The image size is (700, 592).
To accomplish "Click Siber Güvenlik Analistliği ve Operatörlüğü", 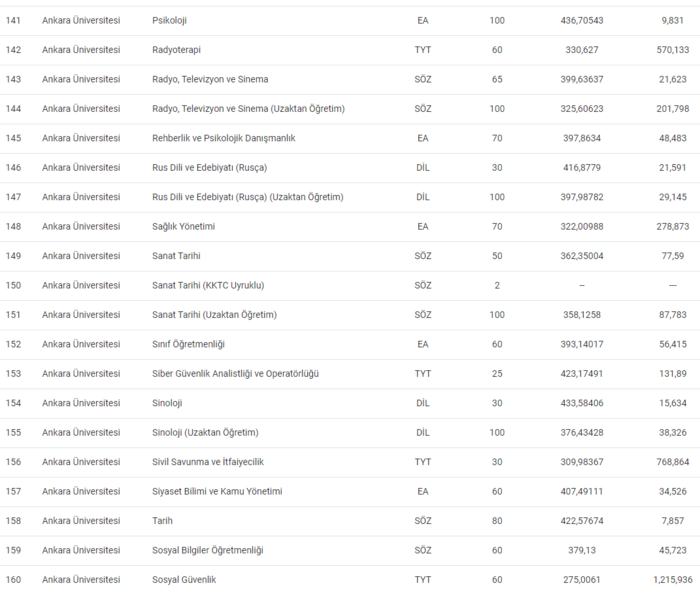I will [235, 374].
